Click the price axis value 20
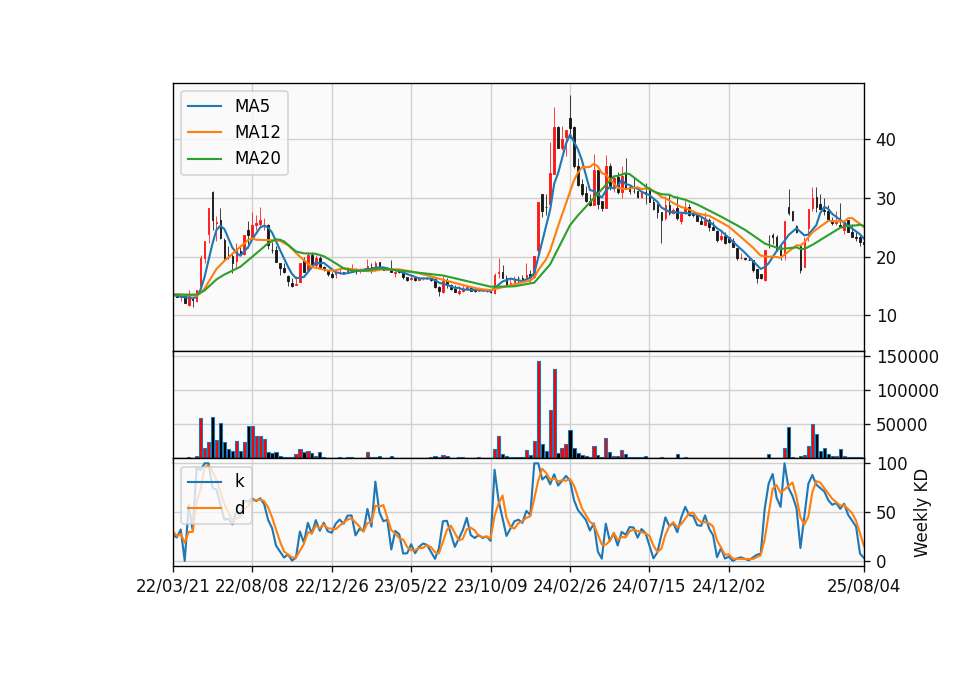The height and width of the screenshot is (690, 960). (x=885, y=257)
